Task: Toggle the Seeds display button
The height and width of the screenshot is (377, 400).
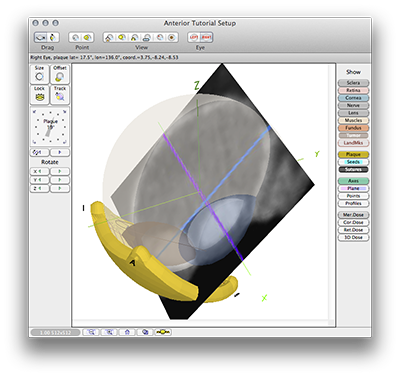Action: coord(353,162)
